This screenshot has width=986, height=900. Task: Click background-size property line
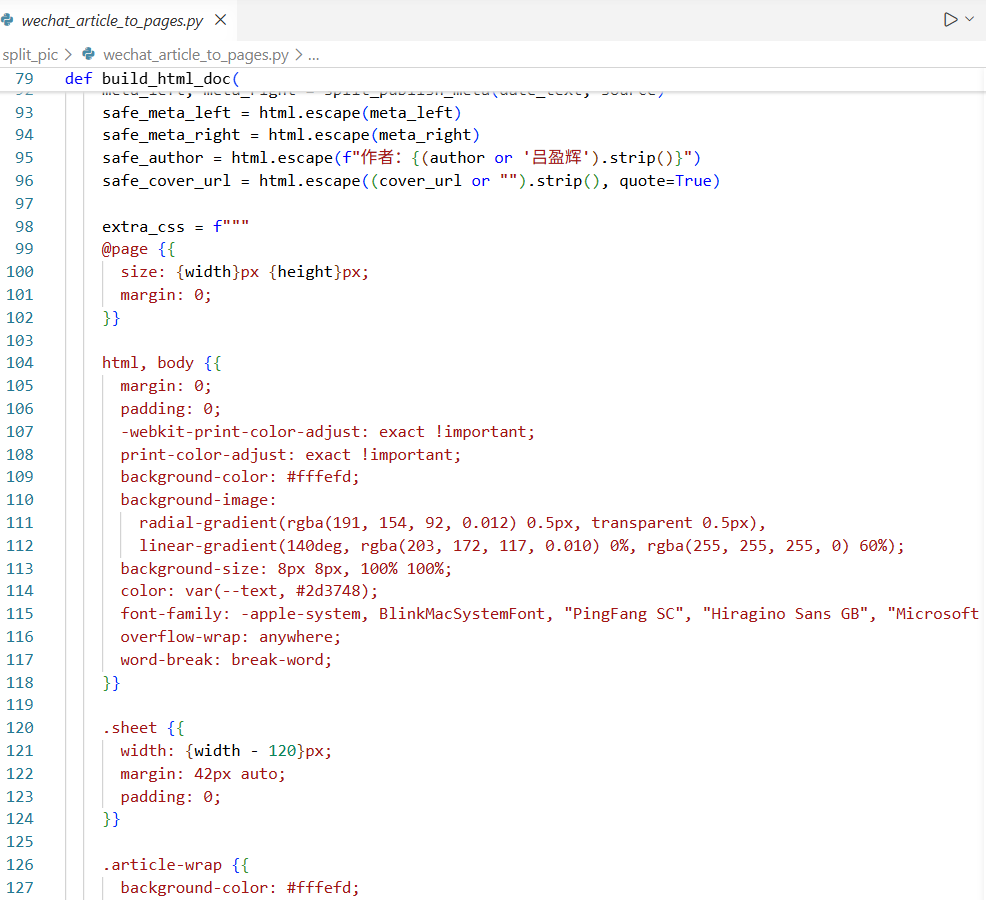click(286, 569)
